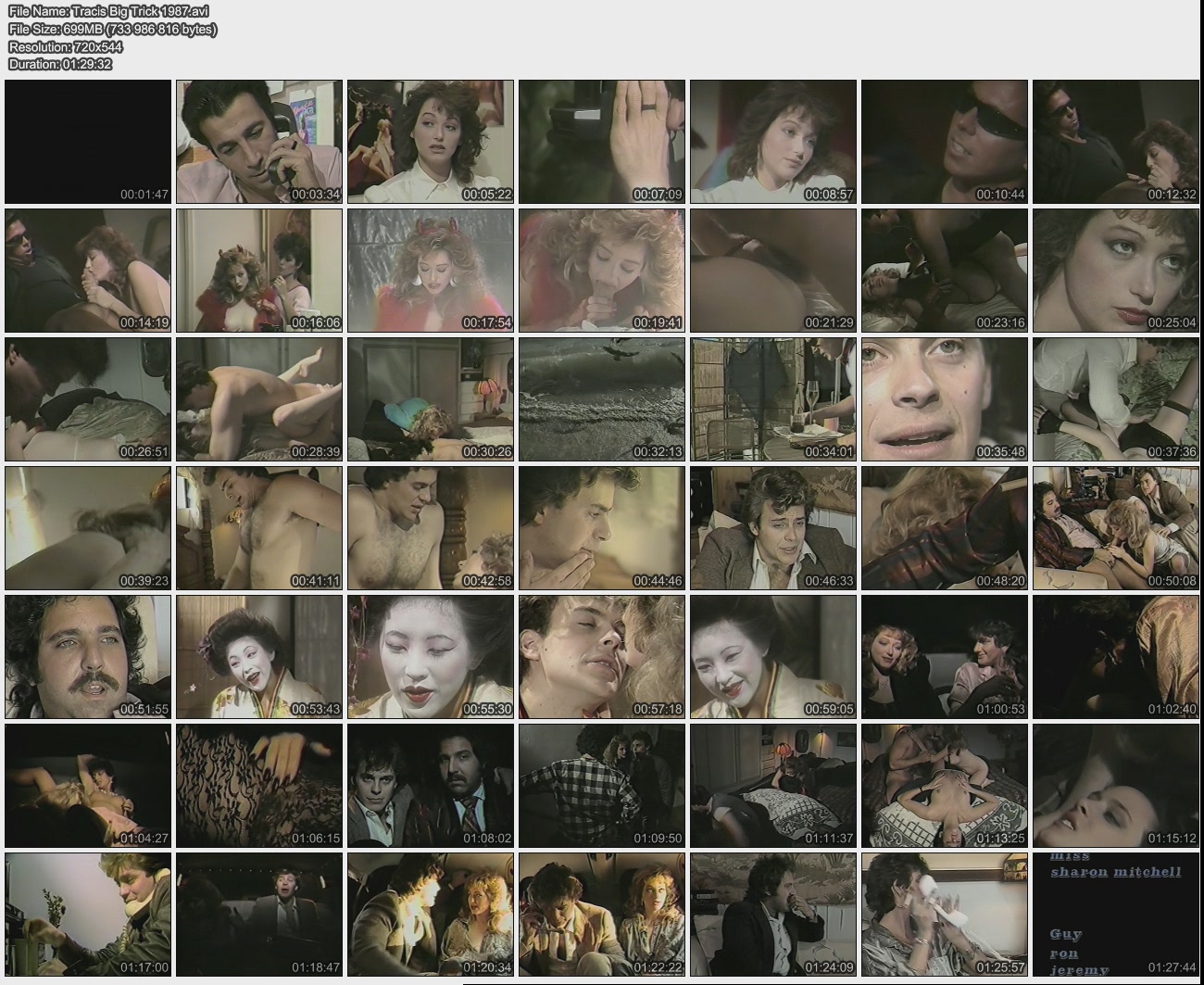
Task: Select the frame timestamped 00:51:55
Action: tap(88, 656)
